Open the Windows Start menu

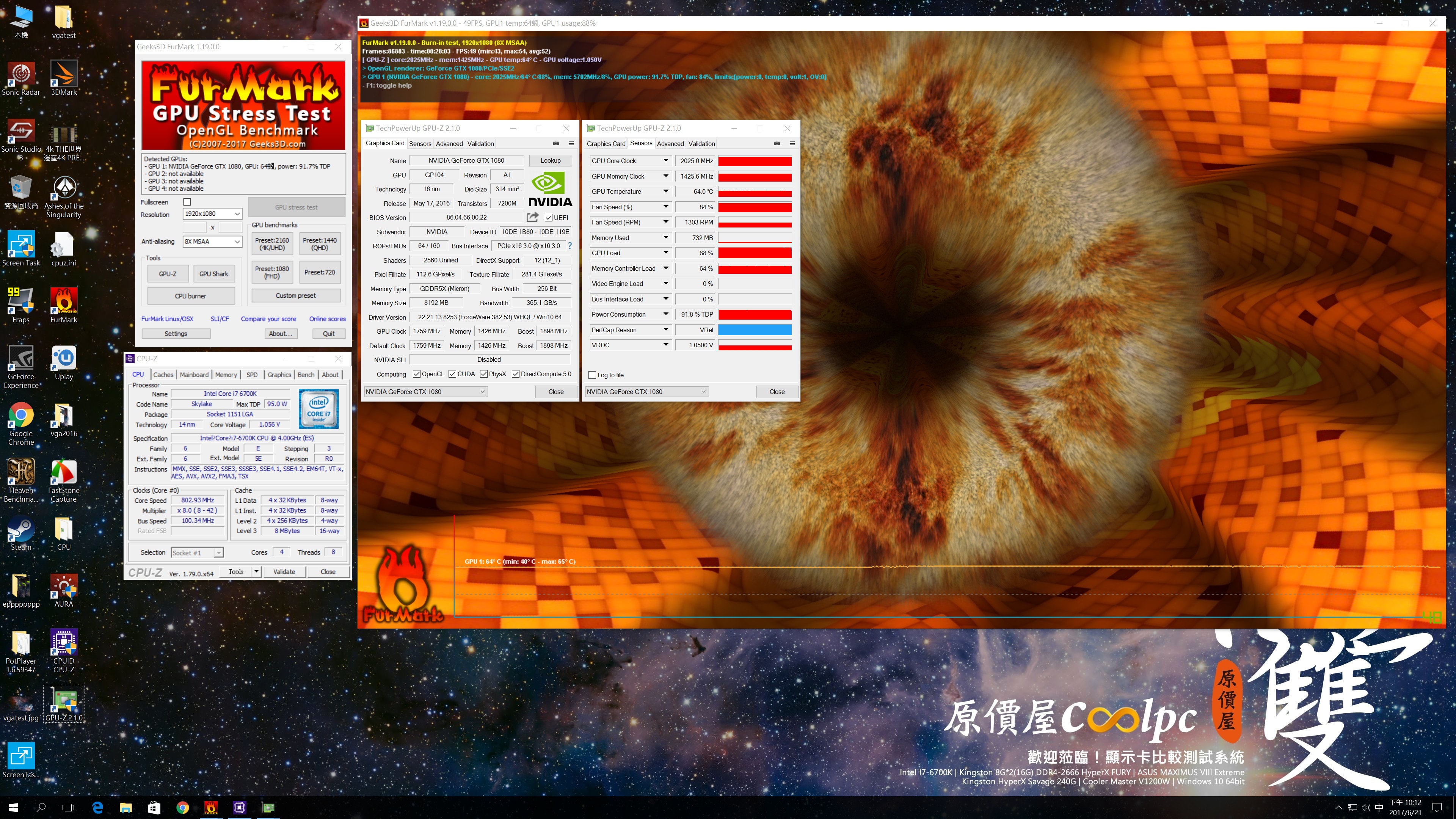(14, 807)
